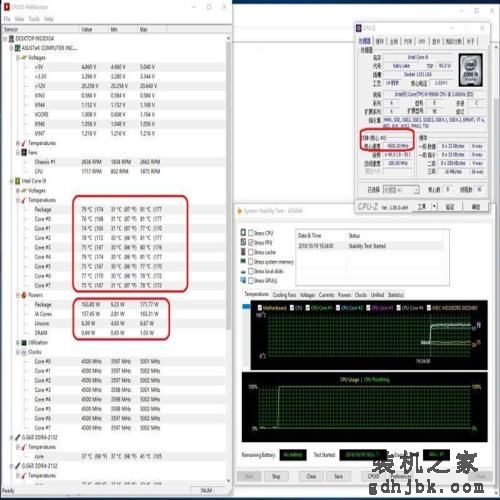Select the Uncore power row

click(113, 323)
